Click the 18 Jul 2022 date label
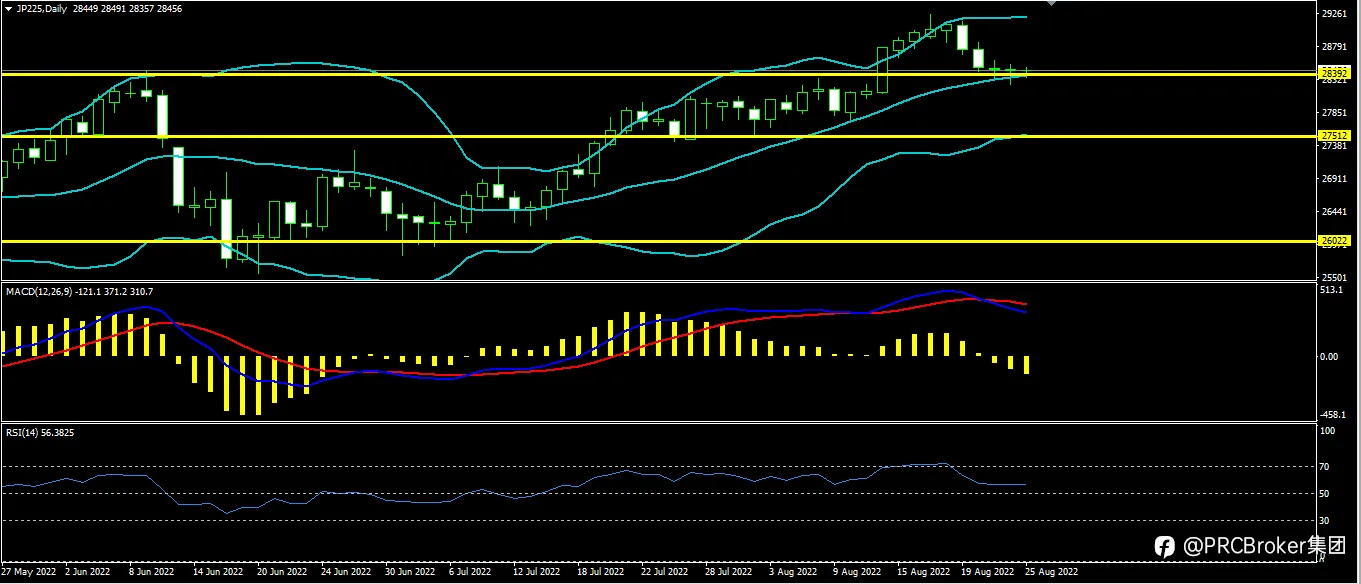 (x=603, y=573)
